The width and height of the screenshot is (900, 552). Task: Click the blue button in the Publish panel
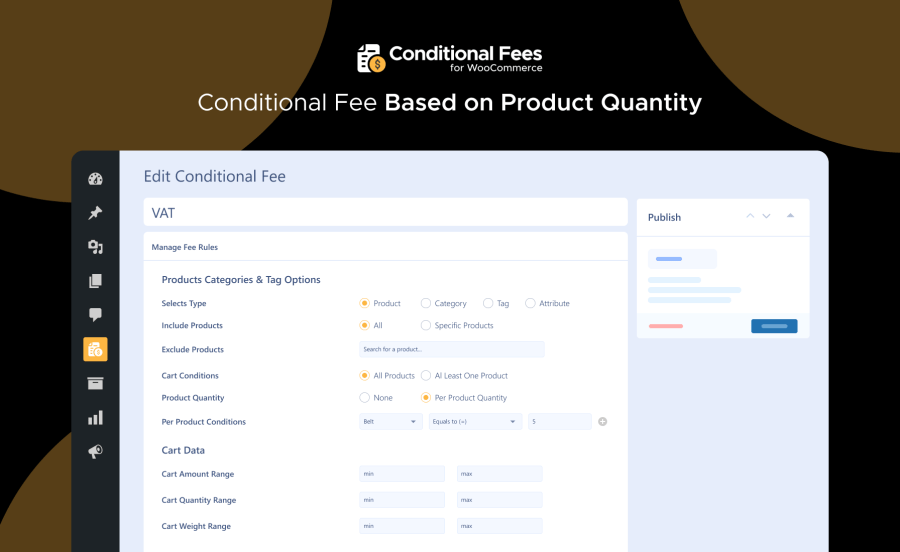pyautogui.click(x=774, y=326)
